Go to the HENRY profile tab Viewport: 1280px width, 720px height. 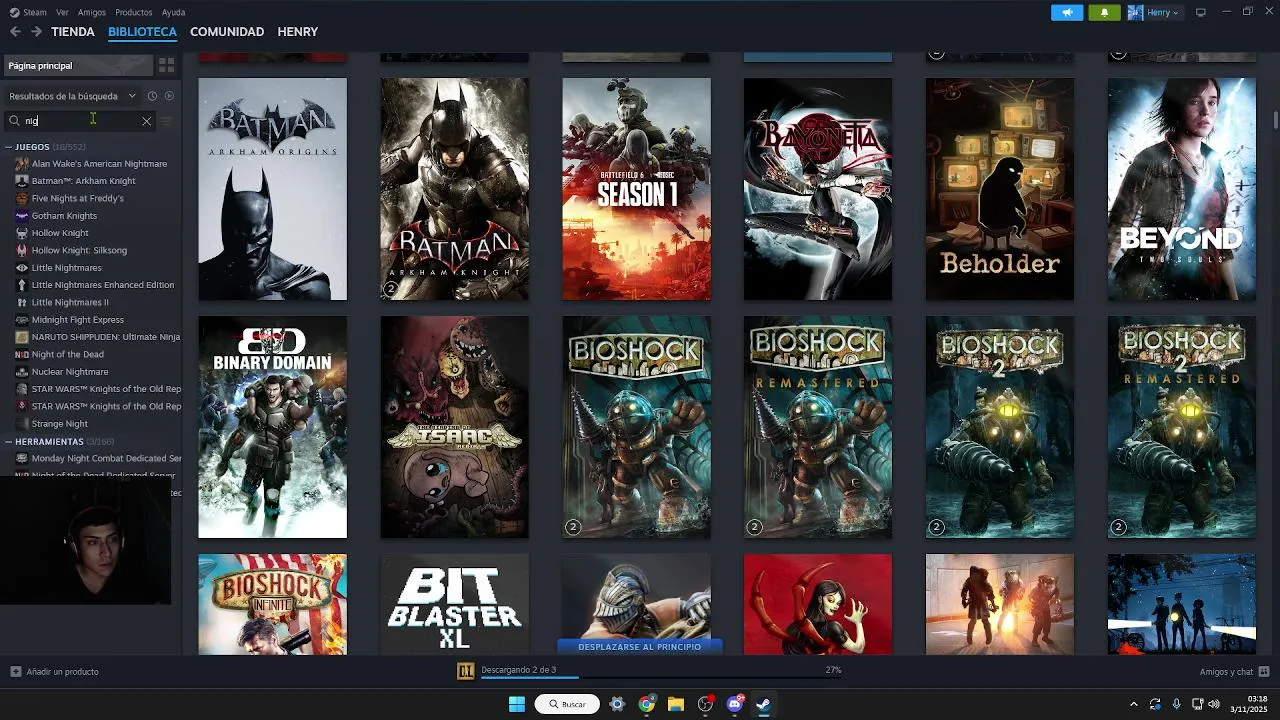(x=298, y=32)
